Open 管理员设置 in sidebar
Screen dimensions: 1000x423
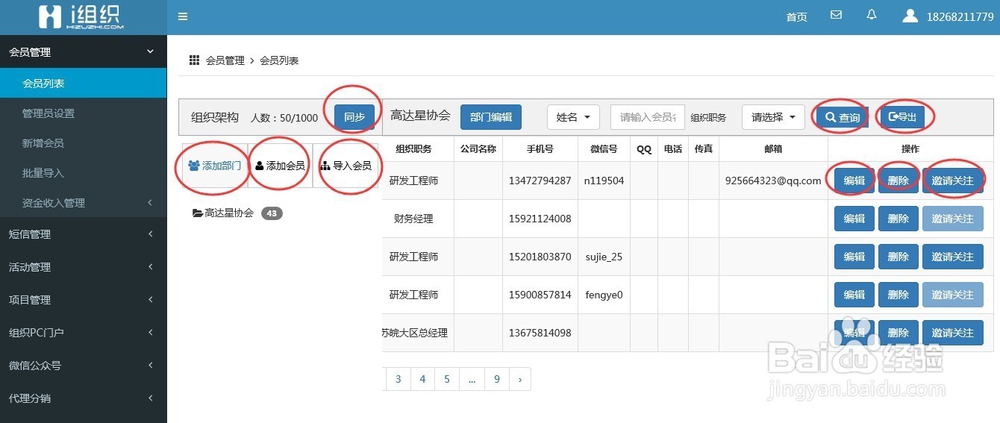click(x=83, y=113)
